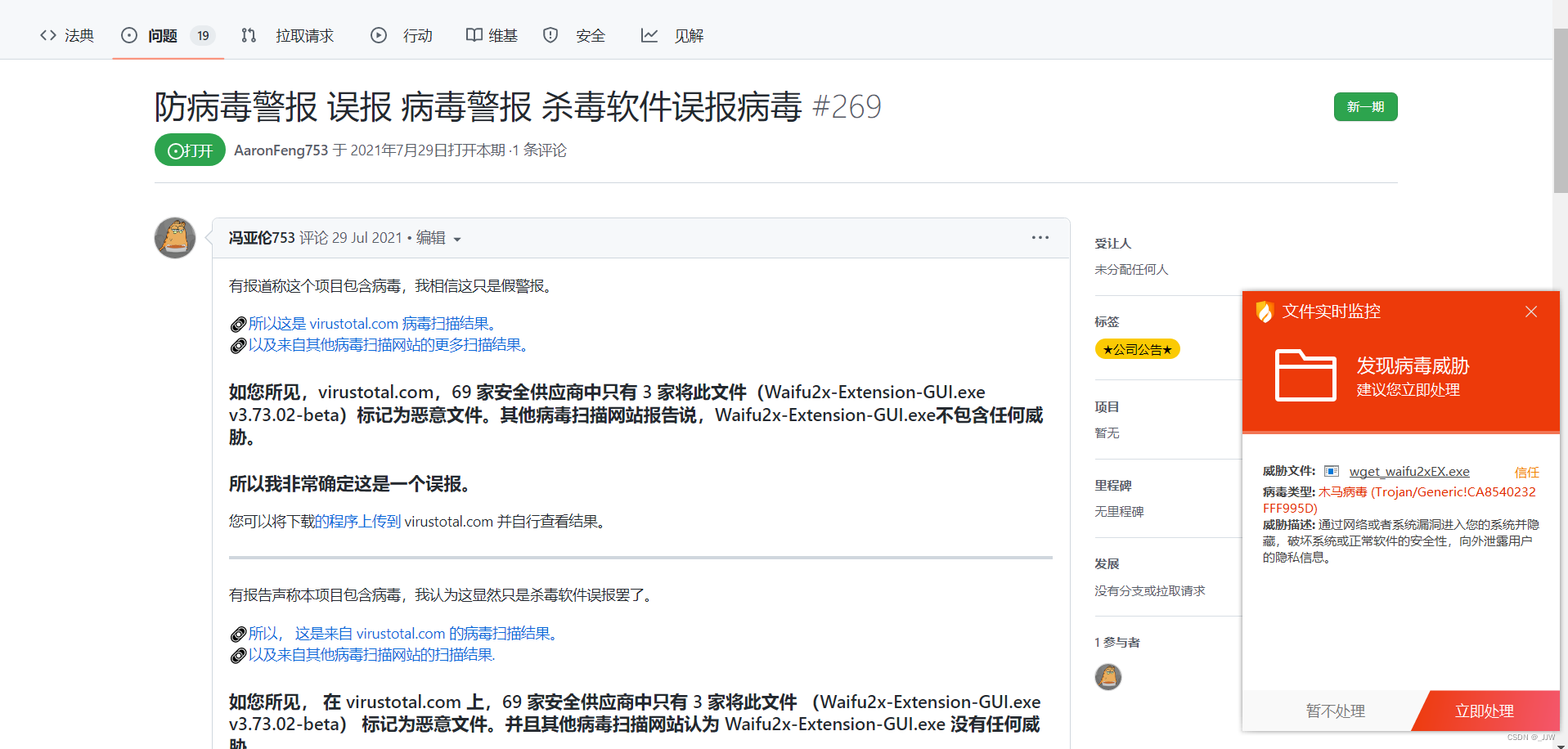Click the green 打开 status badge
1568x749 pixels.
tap(190, 150)
